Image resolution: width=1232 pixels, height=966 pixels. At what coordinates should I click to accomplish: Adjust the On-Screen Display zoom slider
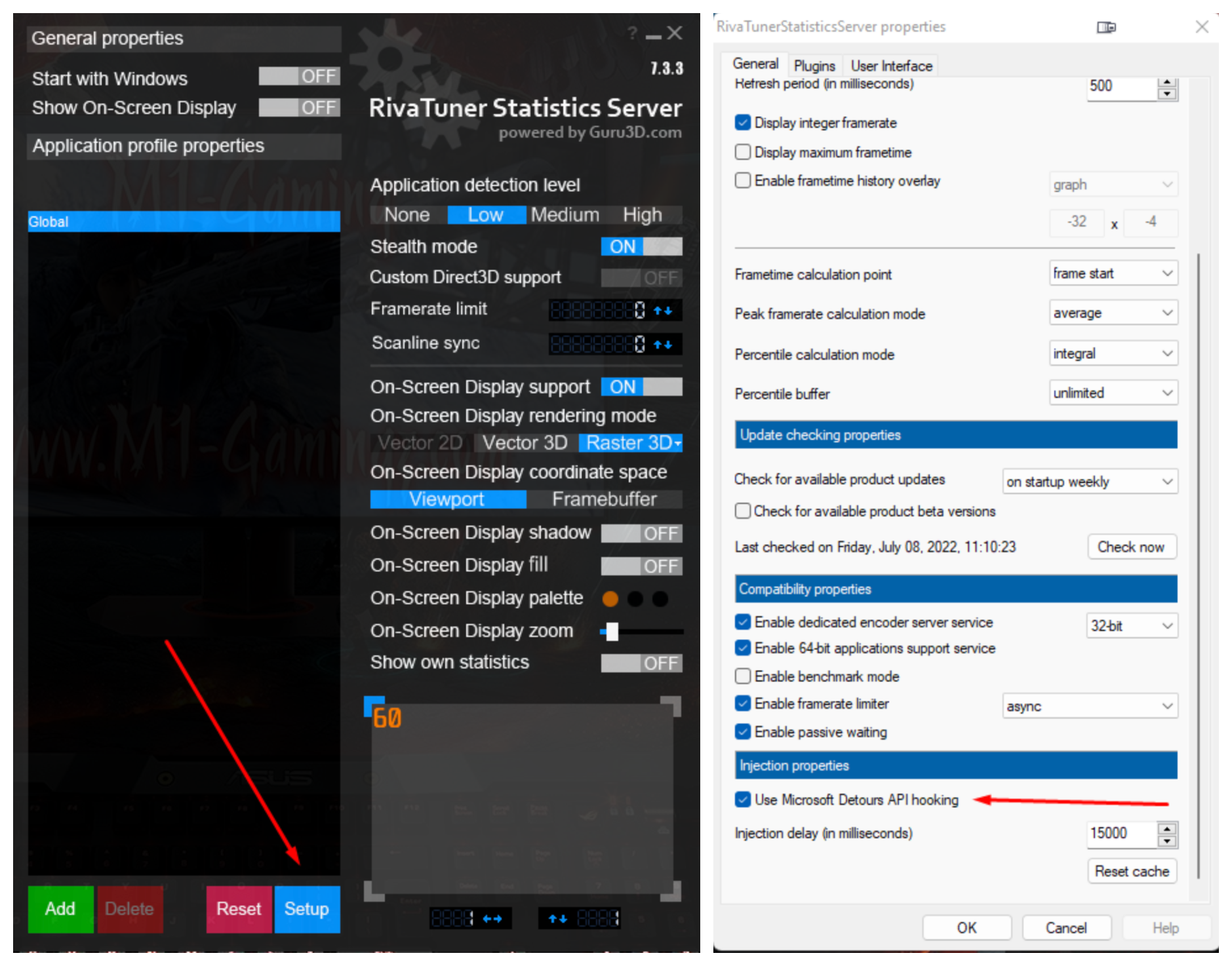[614, 632]
